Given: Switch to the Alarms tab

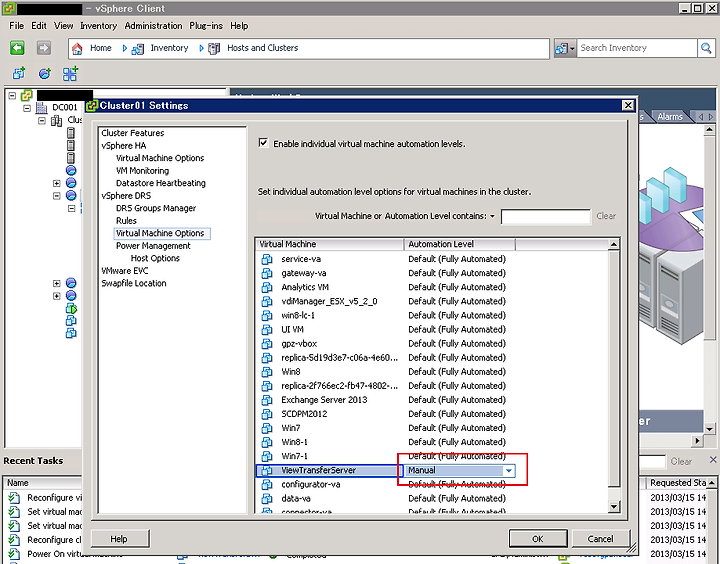Looking at the screenshot, I should [669, 117].
